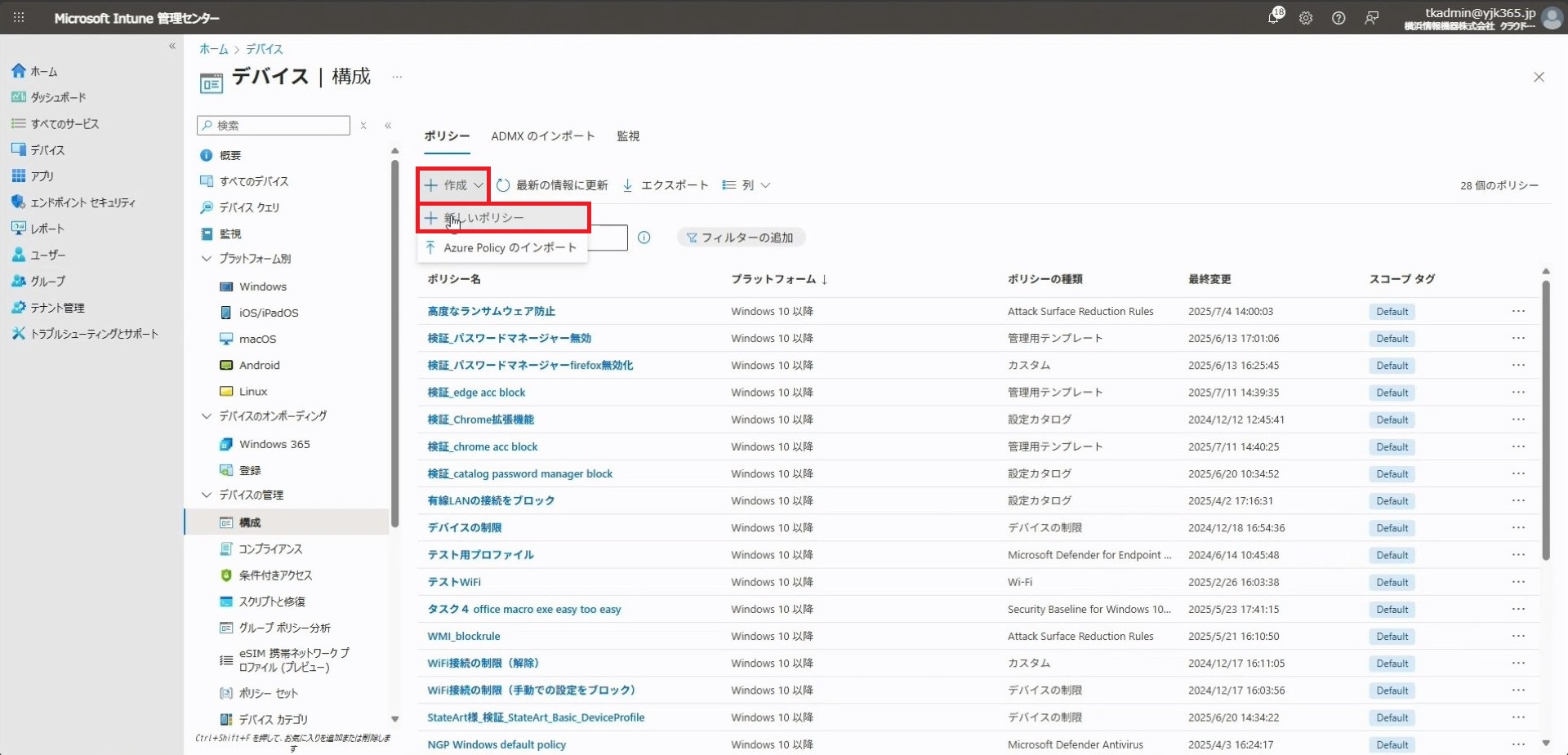Open the 列 columns dropdown
The width and height of the screenshot is (1568, 755).
point(746,185)
